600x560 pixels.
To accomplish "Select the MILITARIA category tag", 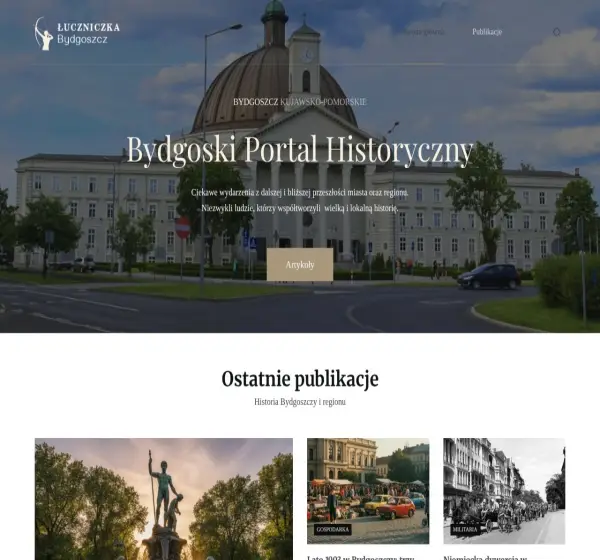I will 465,529.
